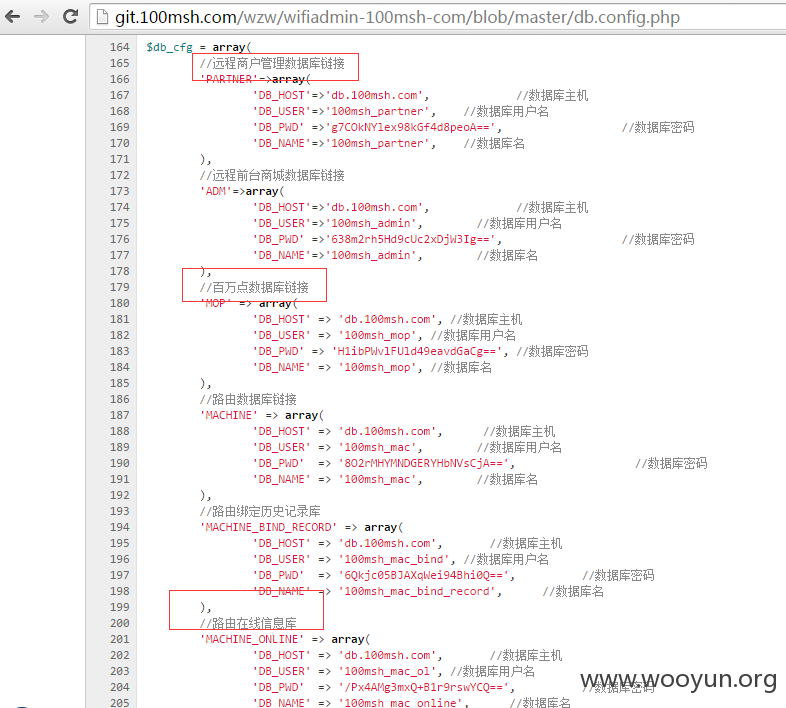
Task: Click the 'H1ibPWvlFUld49eavdGaCg==' password string
Action: tap(417, 351)
